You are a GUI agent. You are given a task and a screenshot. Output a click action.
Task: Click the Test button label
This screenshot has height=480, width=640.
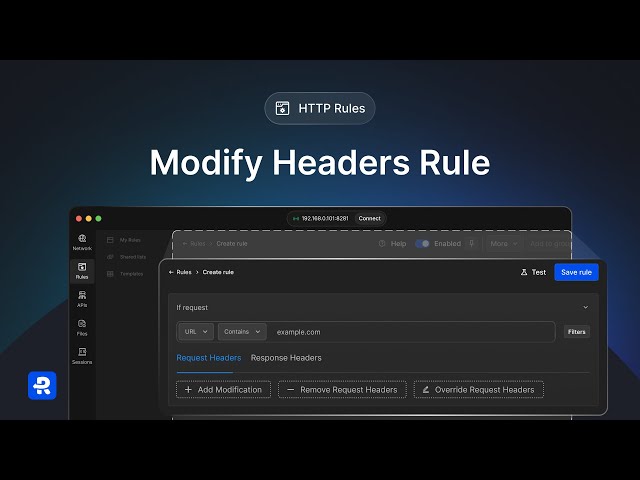tap(539, 272)
